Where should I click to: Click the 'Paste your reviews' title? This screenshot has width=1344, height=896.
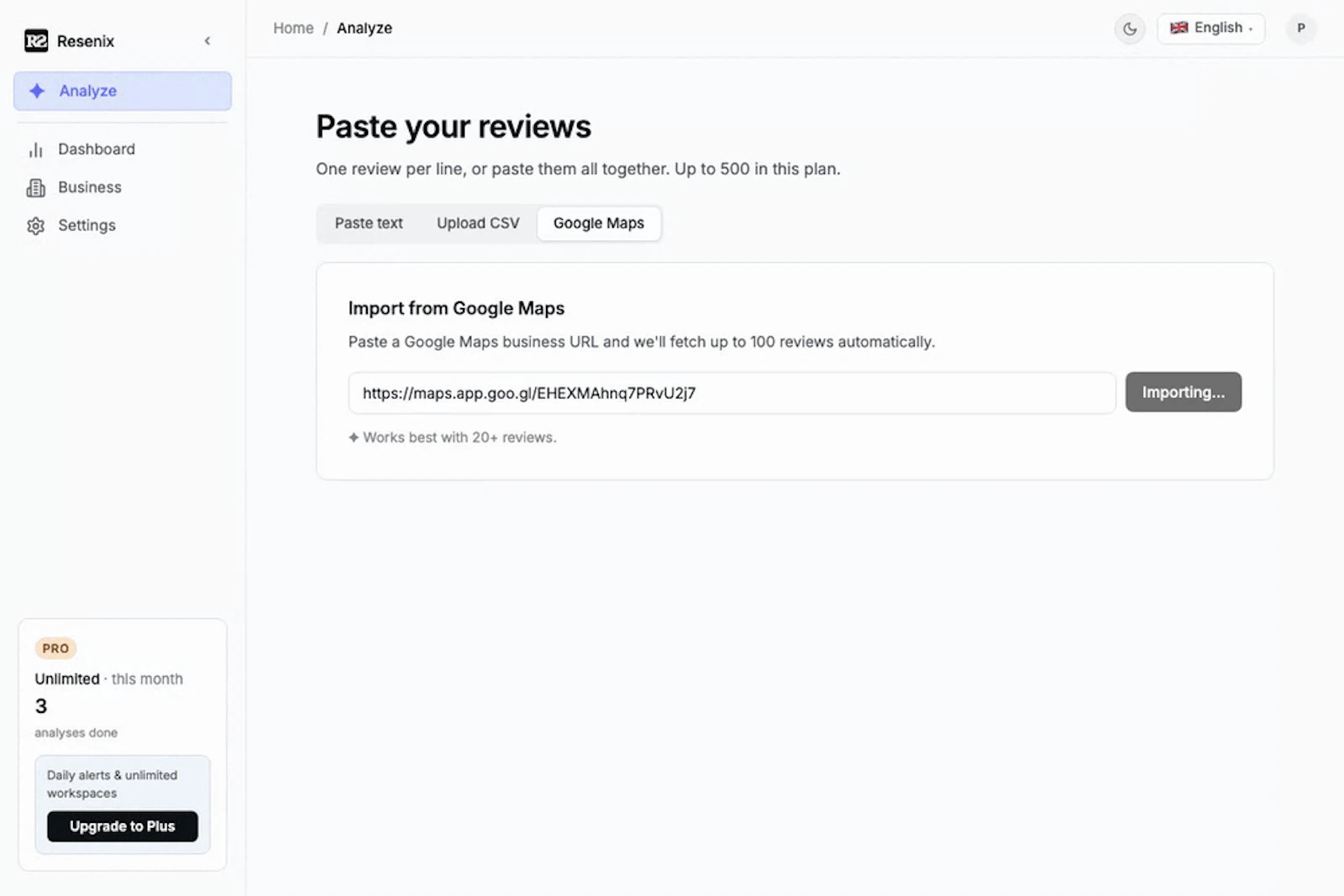(454, 127)
